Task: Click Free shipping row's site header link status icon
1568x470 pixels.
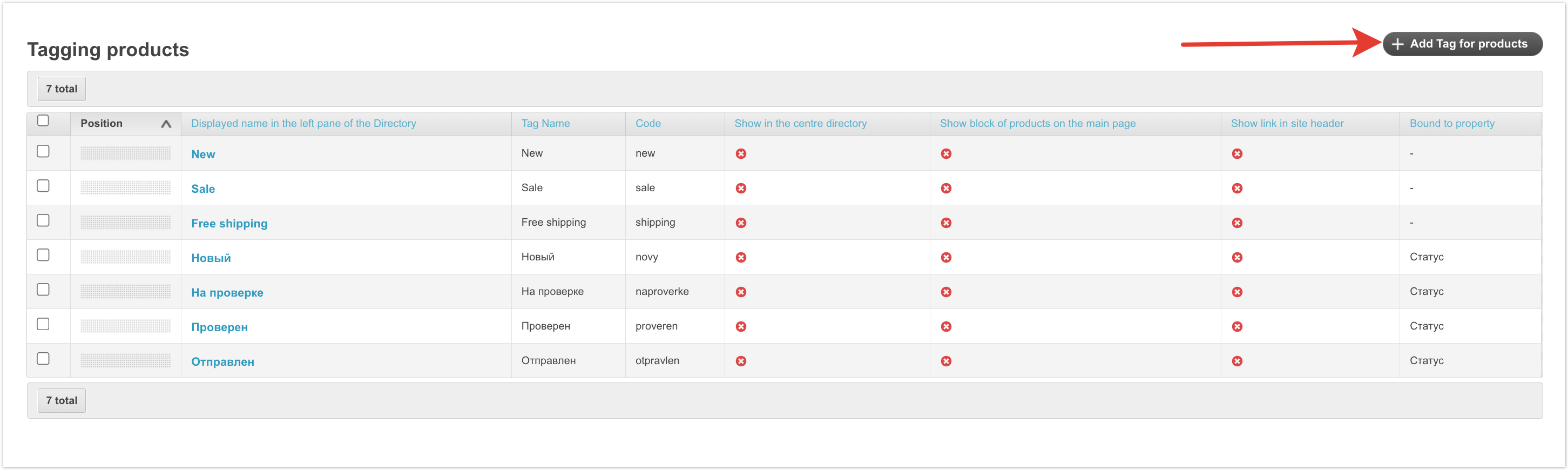Action: [x=1237, y=223]
